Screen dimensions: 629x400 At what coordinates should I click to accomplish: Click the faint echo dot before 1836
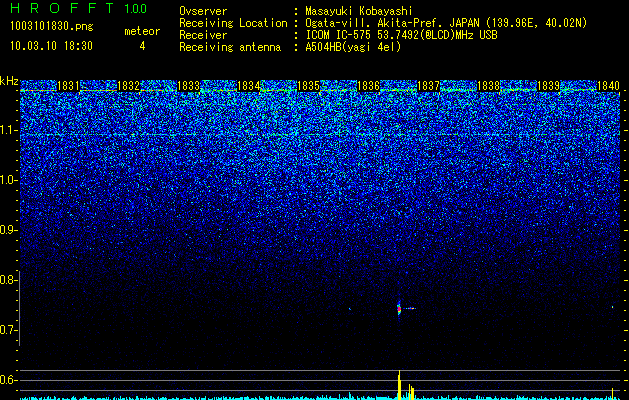[350, 309]
